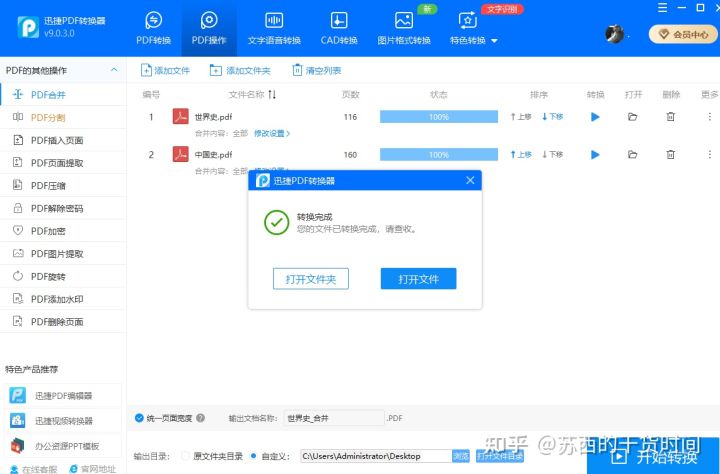This screenshot has height=474, width=720.
Task: Delete 中国史.pdf with trash icon
Action: [670, 154]
